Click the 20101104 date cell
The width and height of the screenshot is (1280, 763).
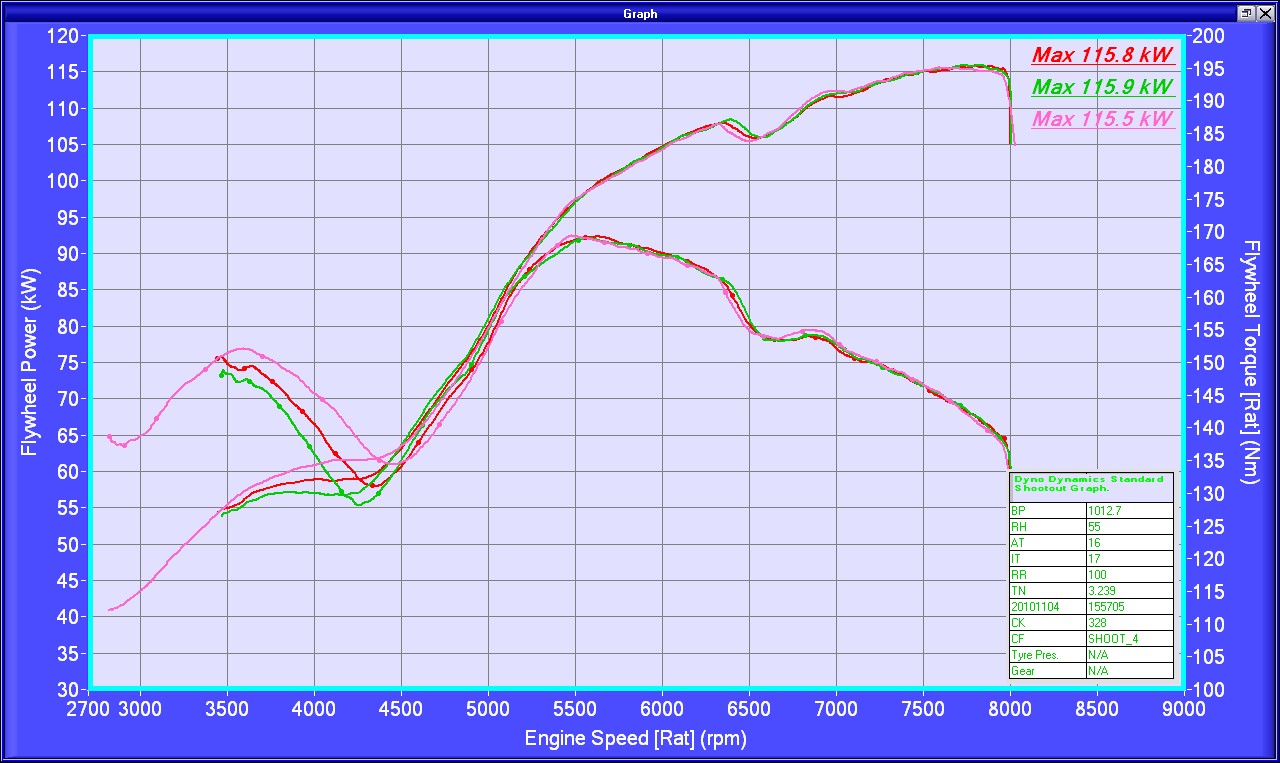click(x=1047, y=606)
